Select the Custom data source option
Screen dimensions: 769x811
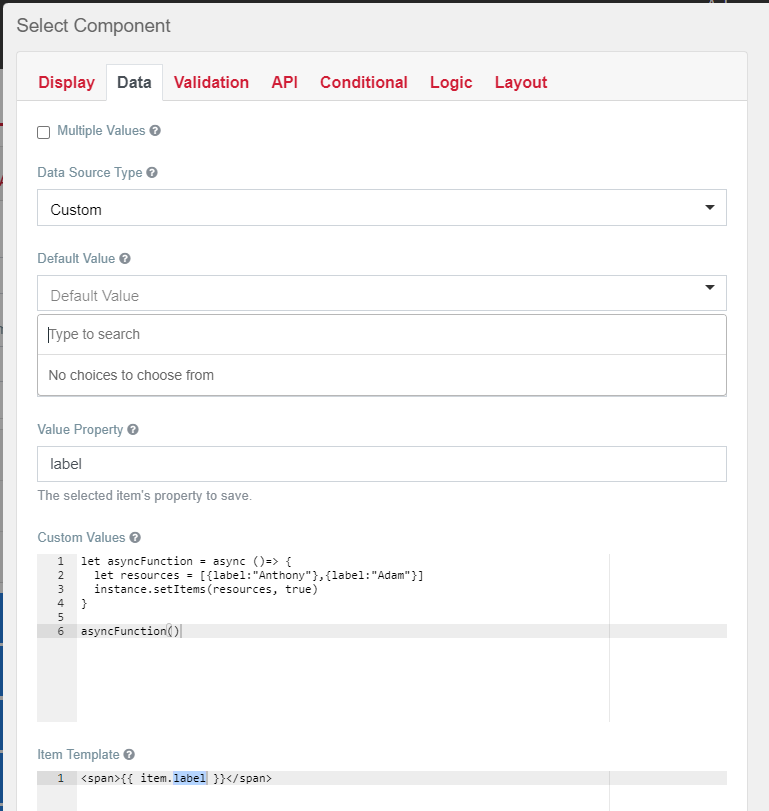click(x=380, y=207)
